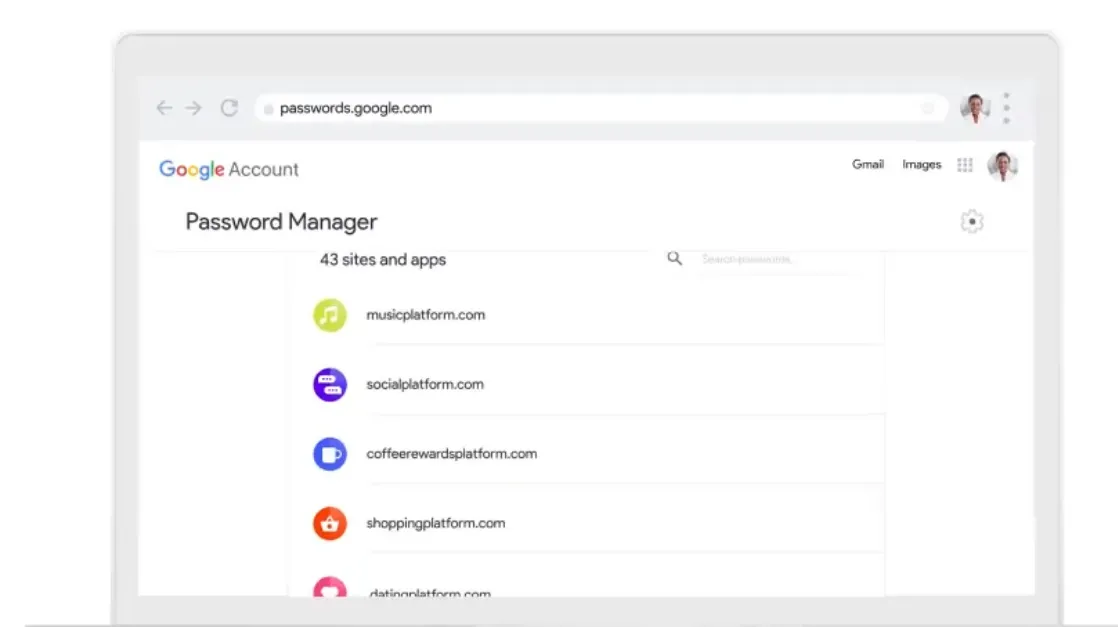Click the Chrome toolbar profile avatar
Viewport: 1118px width, 627px height.
pyautogui.click(x=974, y=108)
